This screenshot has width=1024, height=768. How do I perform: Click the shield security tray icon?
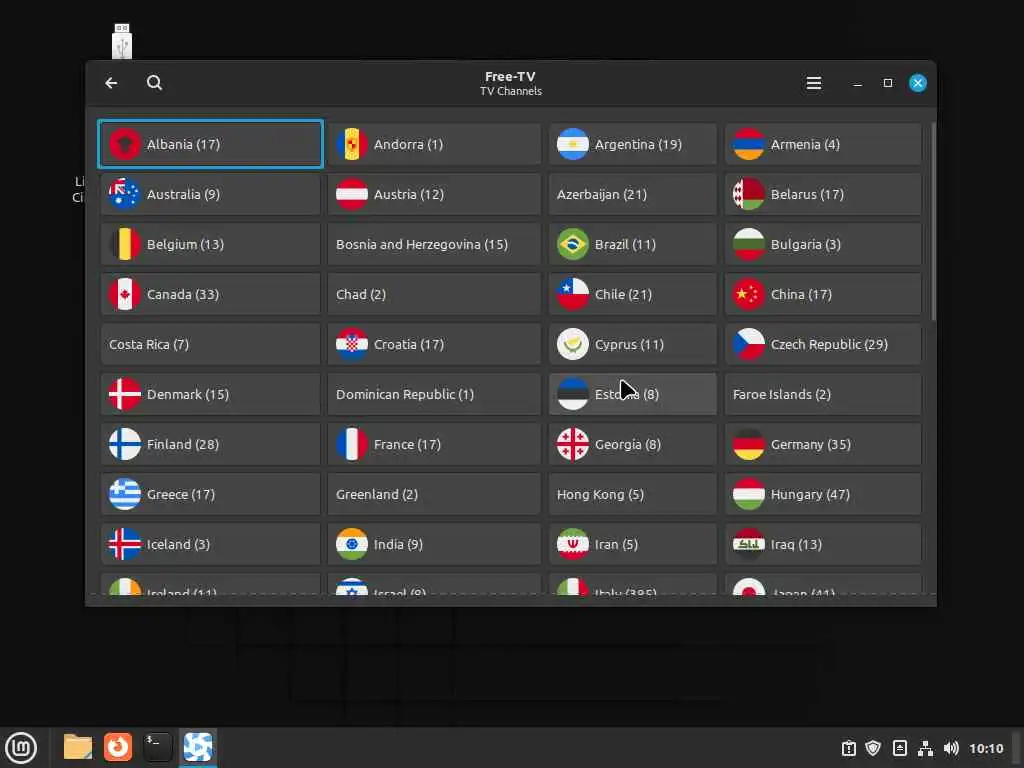873,748
